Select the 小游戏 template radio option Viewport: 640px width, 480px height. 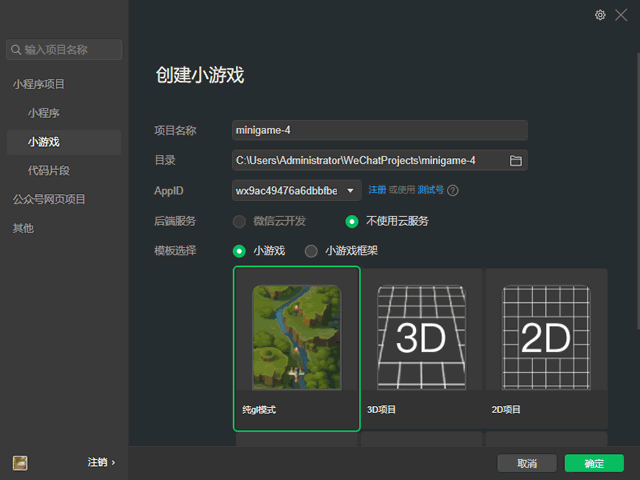point(239,251)
